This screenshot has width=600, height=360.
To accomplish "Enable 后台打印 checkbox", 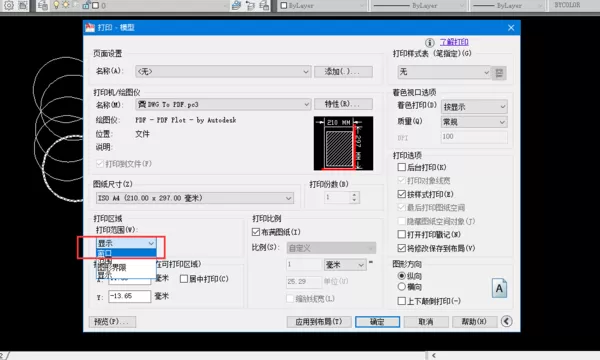I will 401,167.
